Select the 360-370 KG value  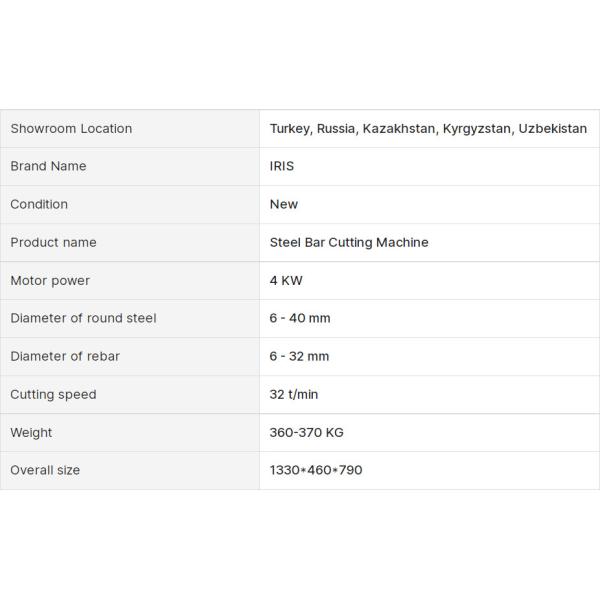307,432
